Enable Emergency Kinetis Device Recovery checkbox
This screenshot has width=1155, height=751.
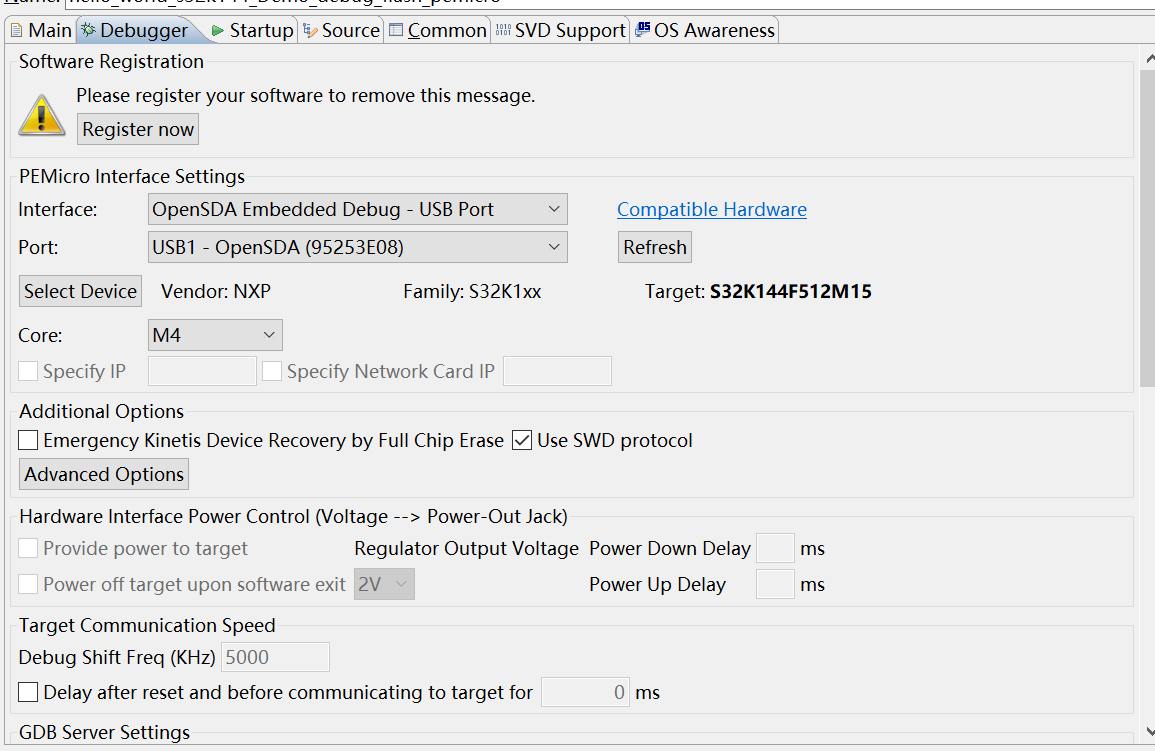click(x=28, y=440)
